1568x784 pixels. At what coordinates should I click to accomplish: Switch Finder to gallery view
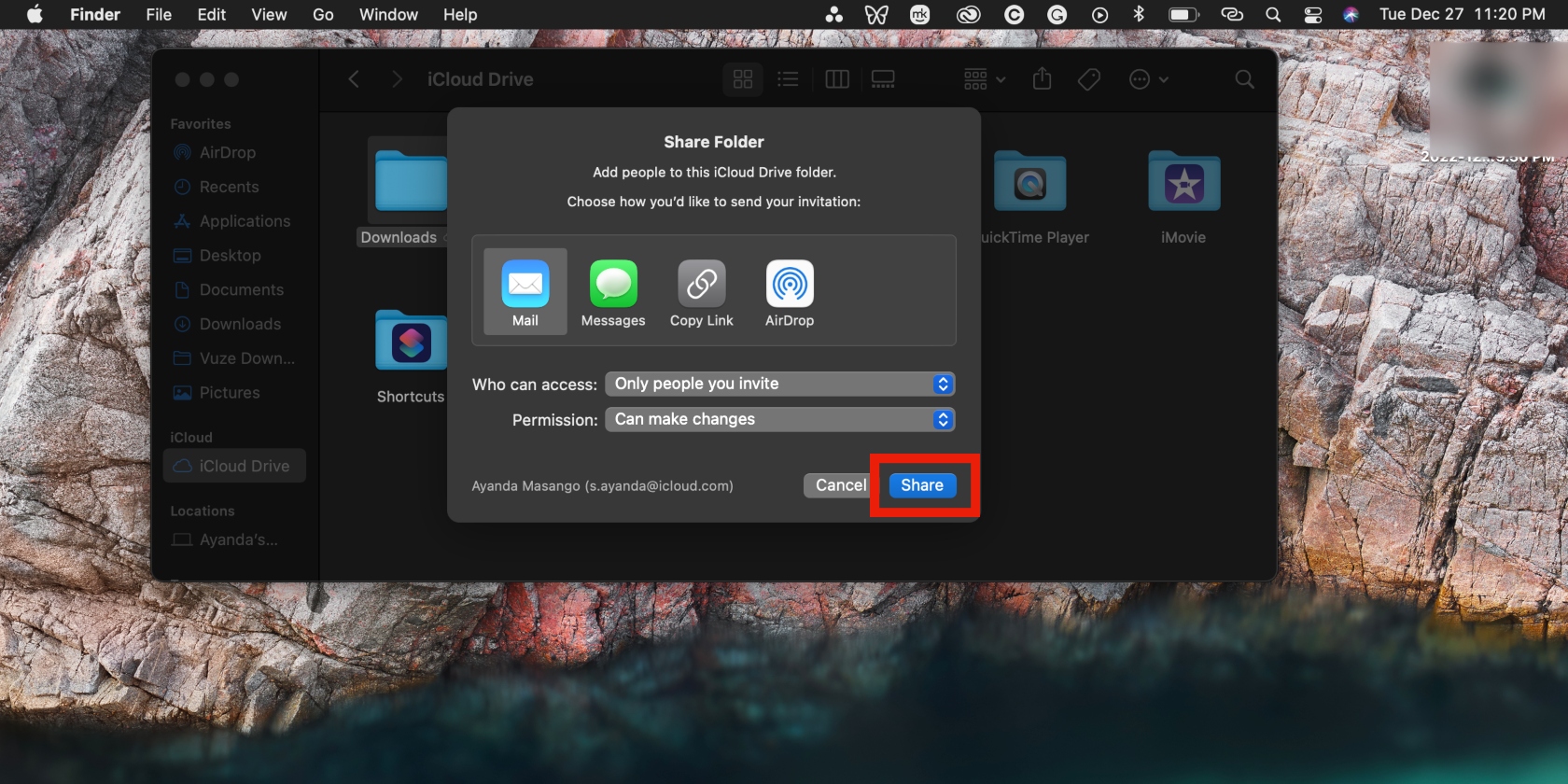883,79
